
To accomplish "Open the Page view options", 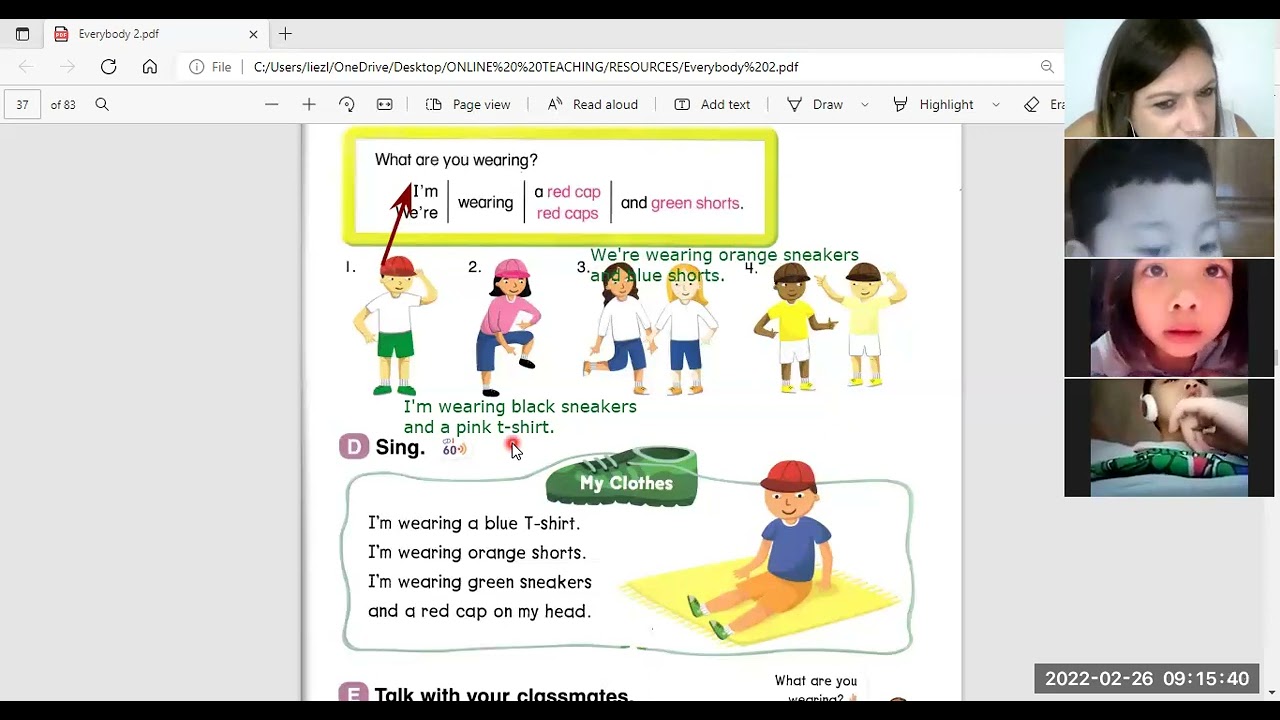I will click(468, 104).
